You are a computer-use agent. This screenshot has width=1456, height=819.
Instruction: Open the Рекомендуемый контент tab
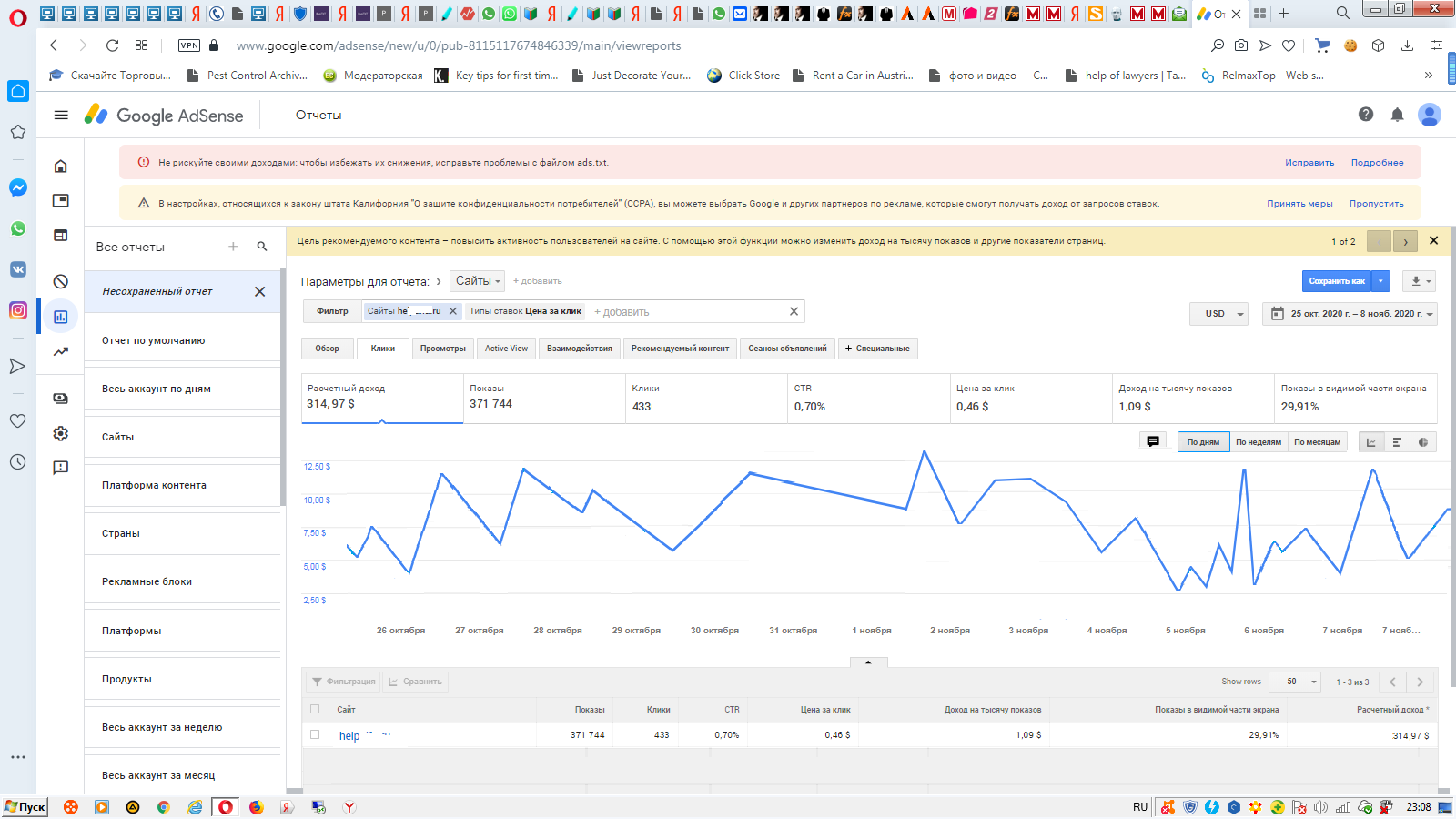click(680, 349)
